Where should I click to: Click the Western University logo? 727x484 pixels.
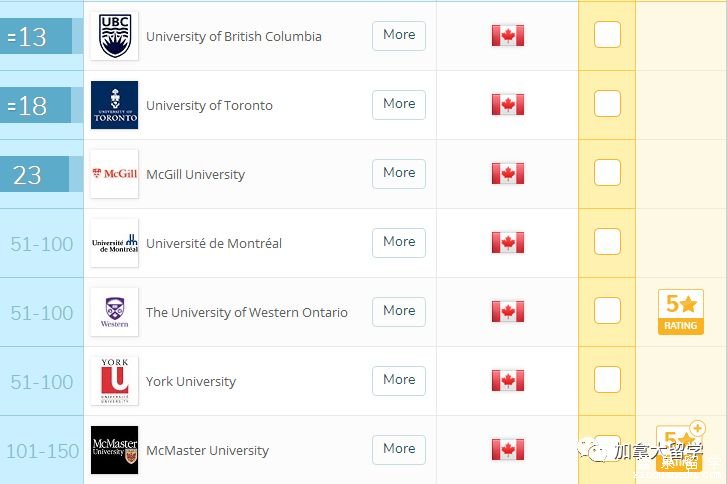pyautogui.click(x=114, y=312)
